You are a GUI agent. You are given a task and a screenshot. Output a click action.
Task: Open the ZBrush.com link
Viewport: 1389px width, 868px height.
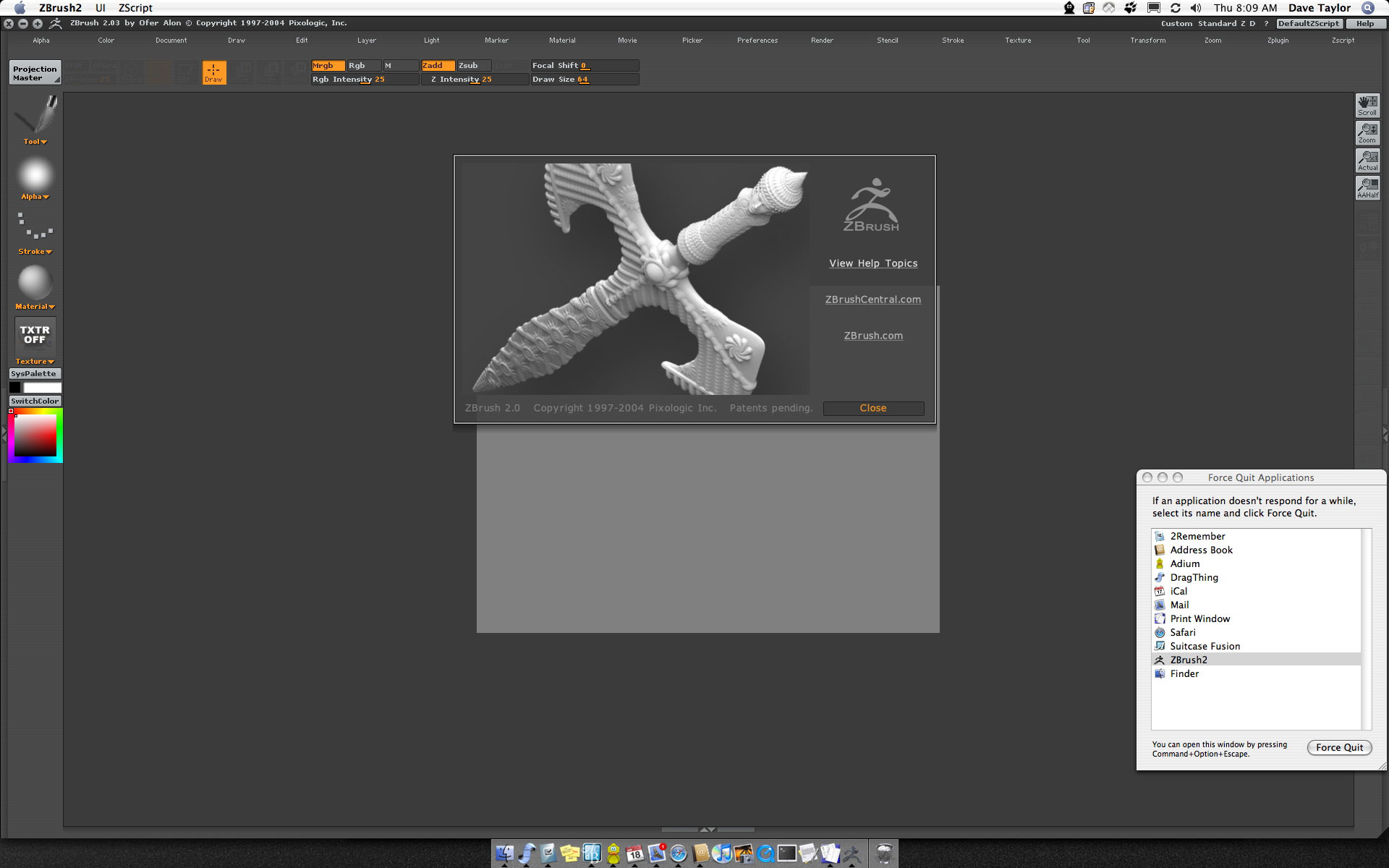[873, 336]
